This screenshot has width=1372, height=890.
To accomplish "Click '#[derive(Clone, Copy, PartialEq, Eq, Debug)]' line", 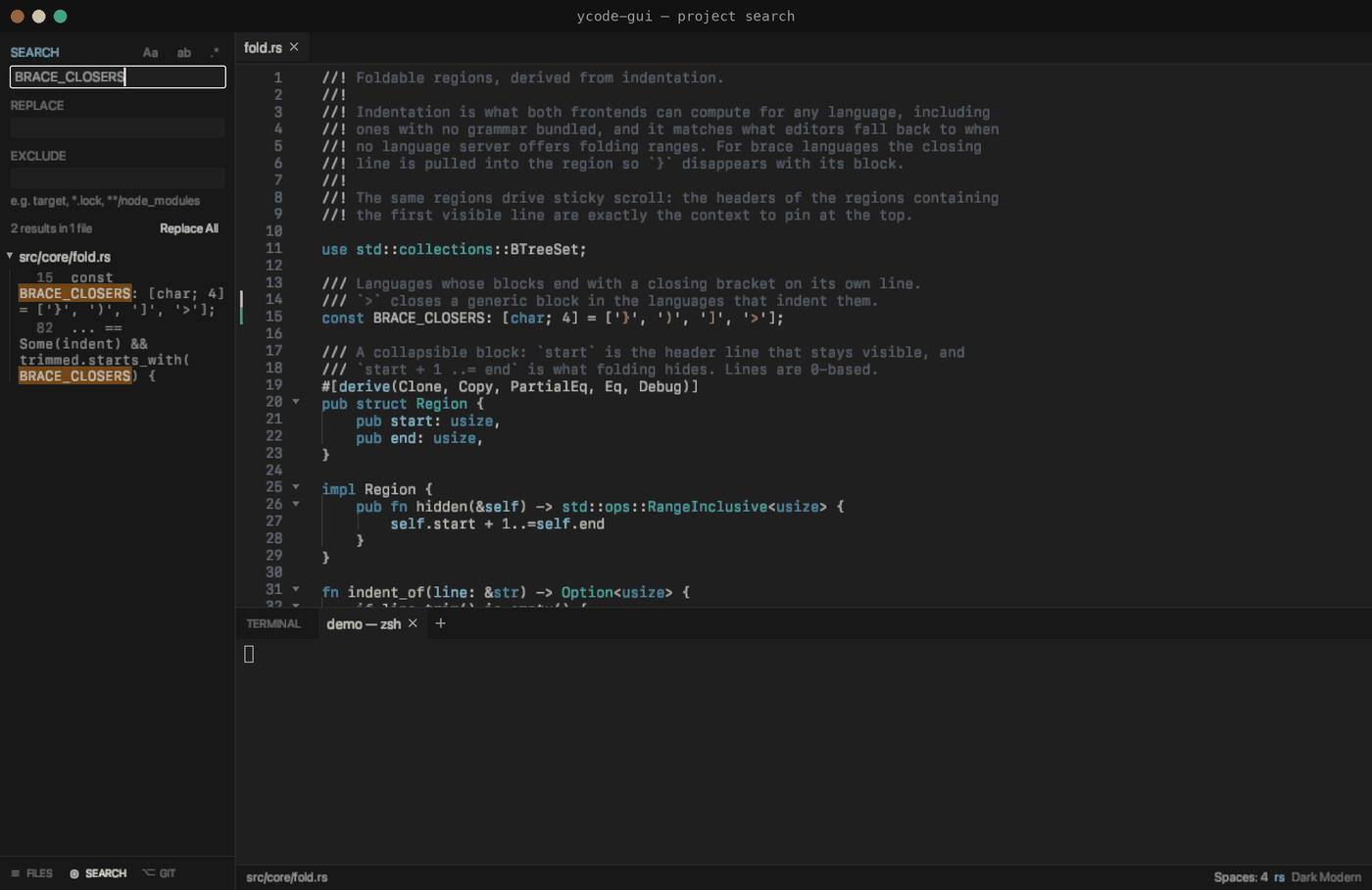I will pos(510,386).
